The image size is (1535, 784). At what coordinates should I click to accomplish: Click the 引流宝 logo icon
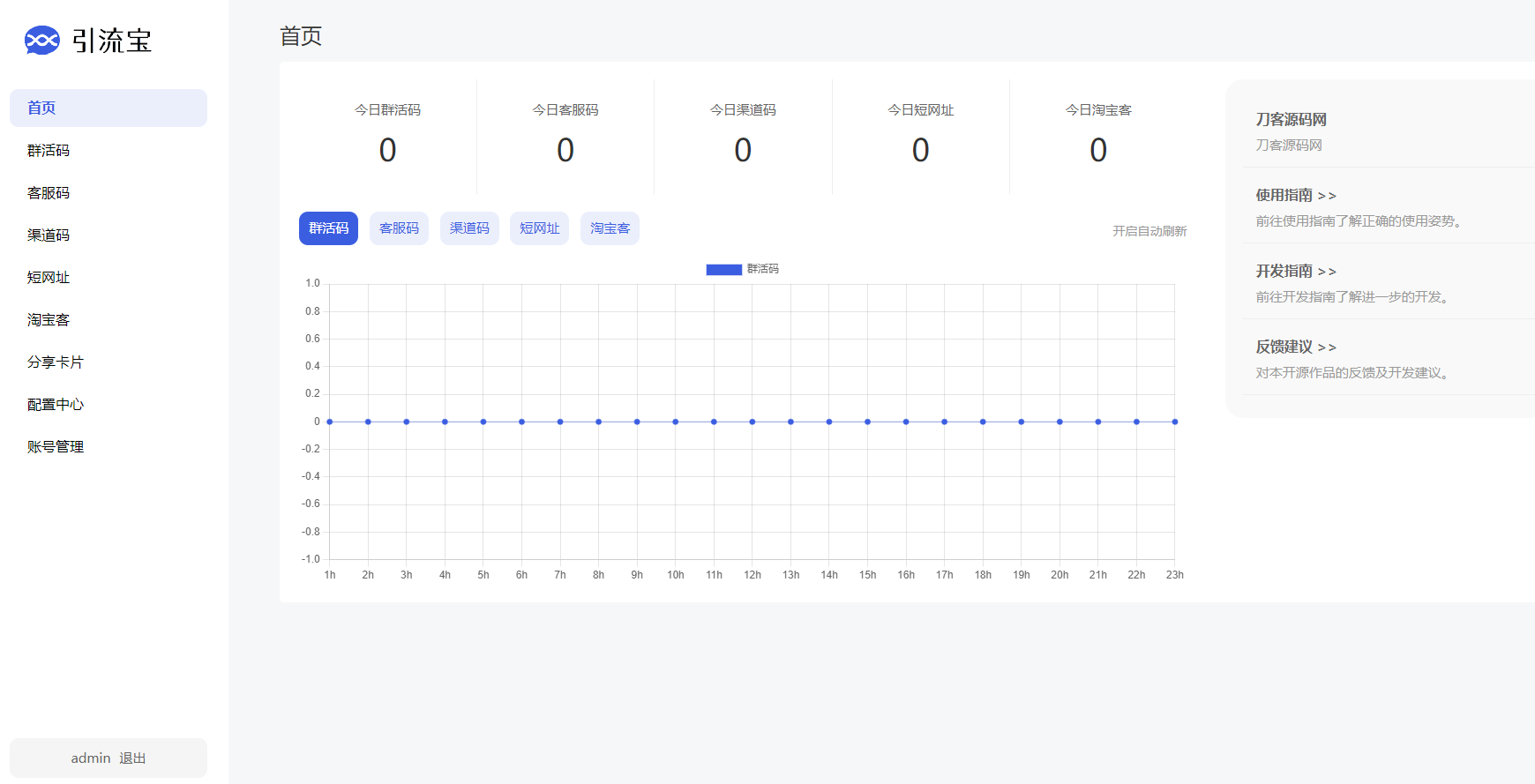point(42,41)
